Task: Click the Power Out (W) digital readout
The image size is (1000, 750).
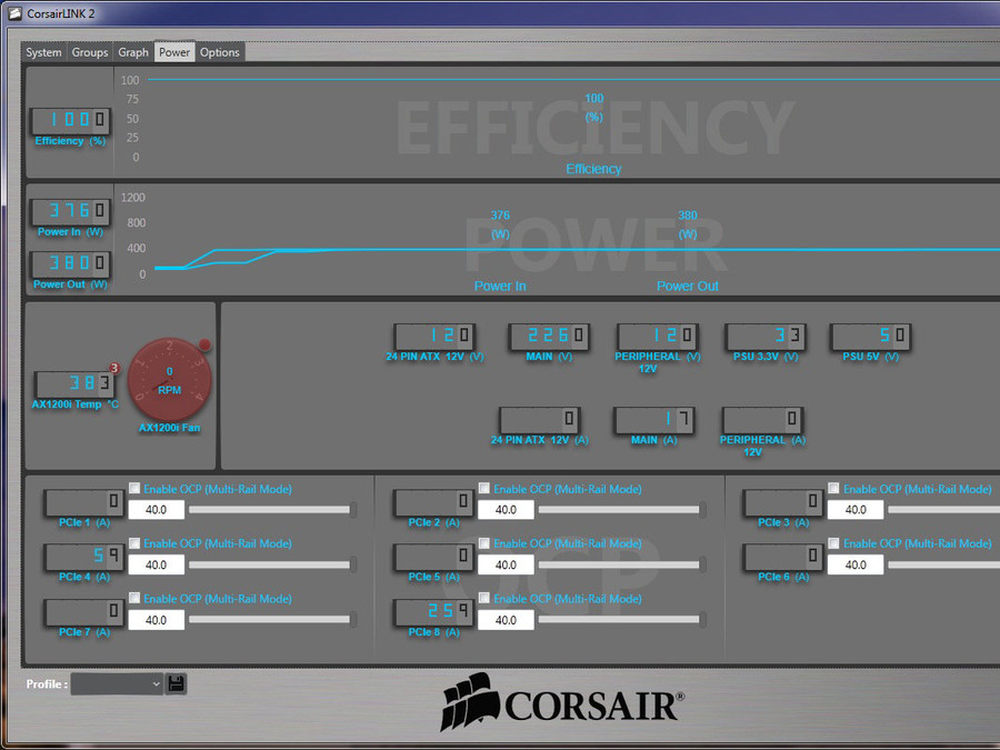Action: coord(70,263)
